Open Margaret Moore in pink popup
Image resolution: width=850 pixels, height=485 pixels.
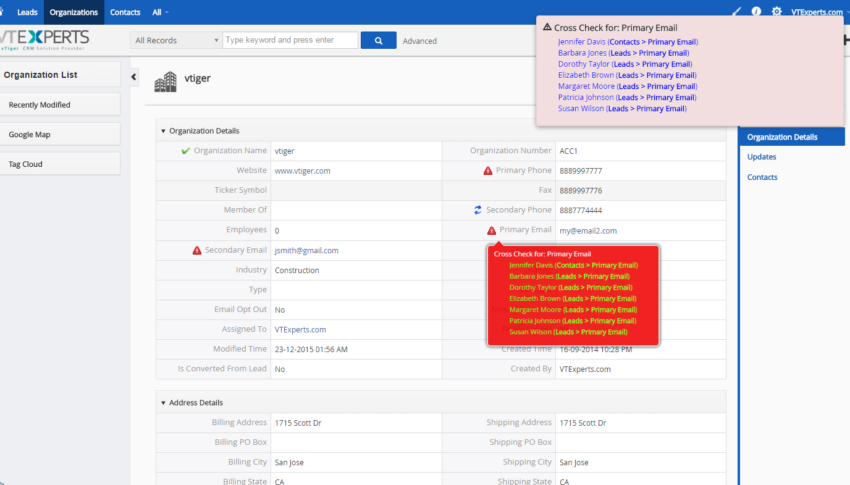click(x=627, y=86)
